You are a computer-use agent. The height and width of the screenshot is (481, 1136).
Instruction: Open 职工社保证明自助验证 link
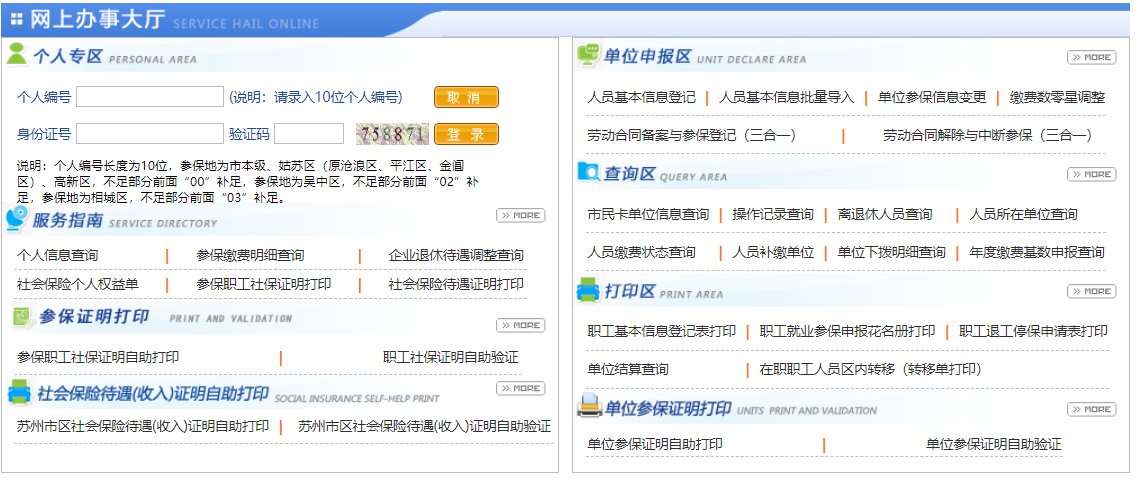(451, 357)
